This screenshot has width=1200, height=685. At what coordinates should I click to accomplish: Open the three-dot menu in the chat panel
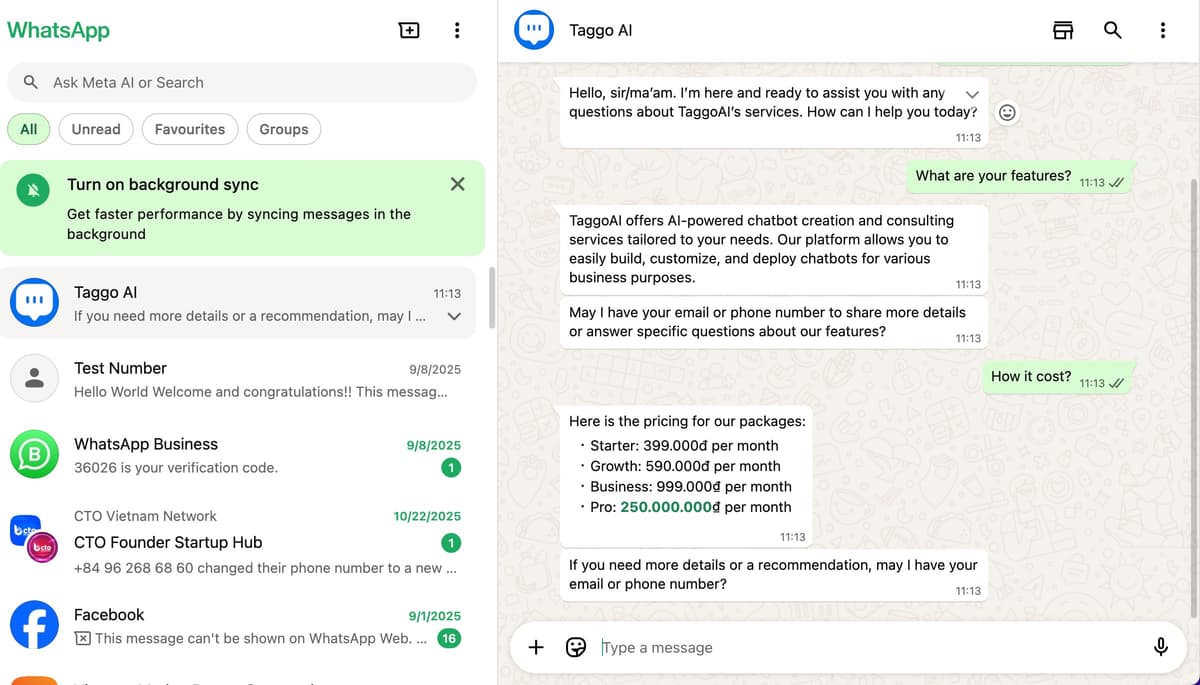tap(1163, 30)
